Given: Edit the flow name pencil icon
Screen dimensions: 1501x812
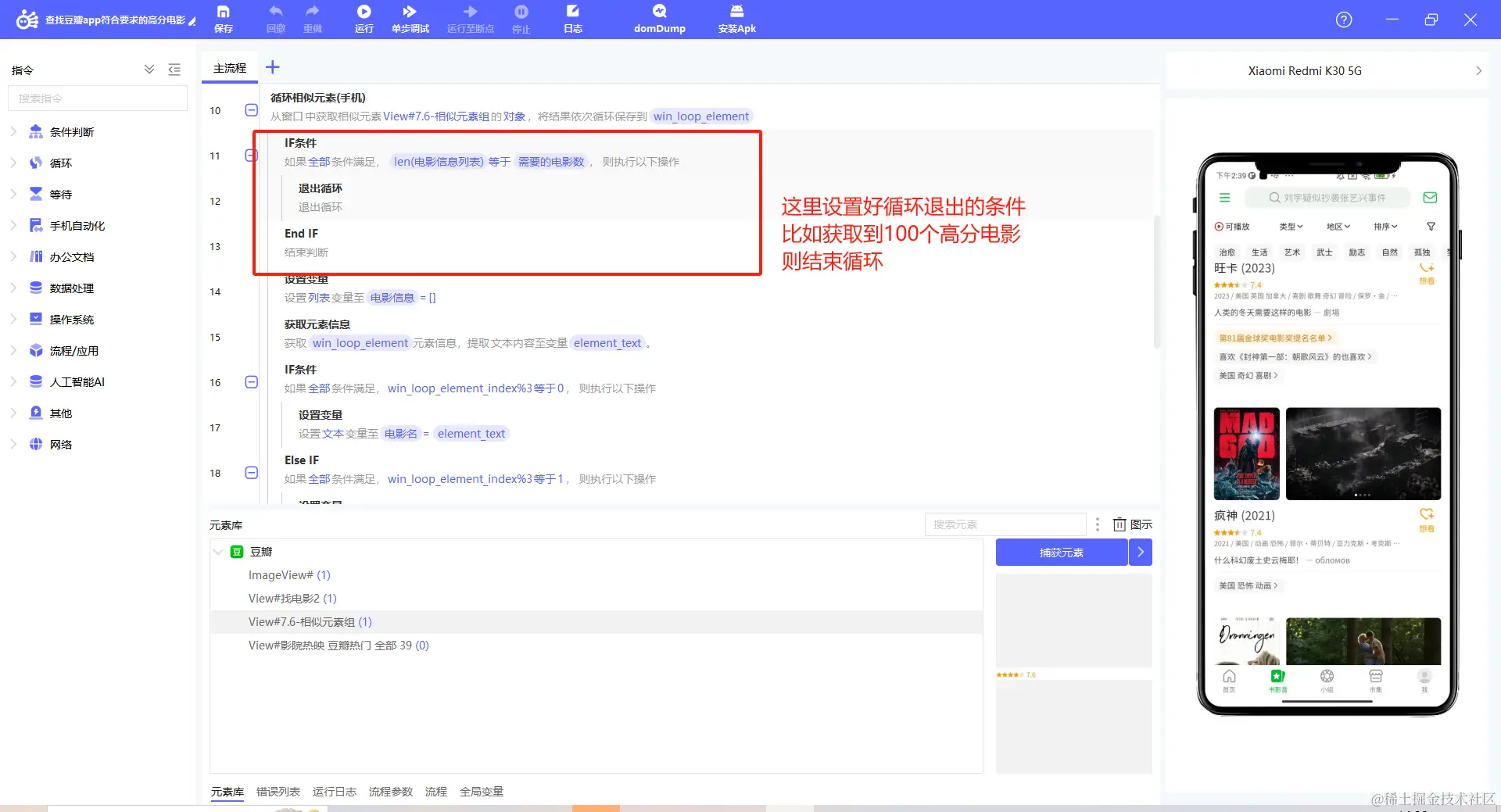Looking at the screenshot, I should coord(192,20).
